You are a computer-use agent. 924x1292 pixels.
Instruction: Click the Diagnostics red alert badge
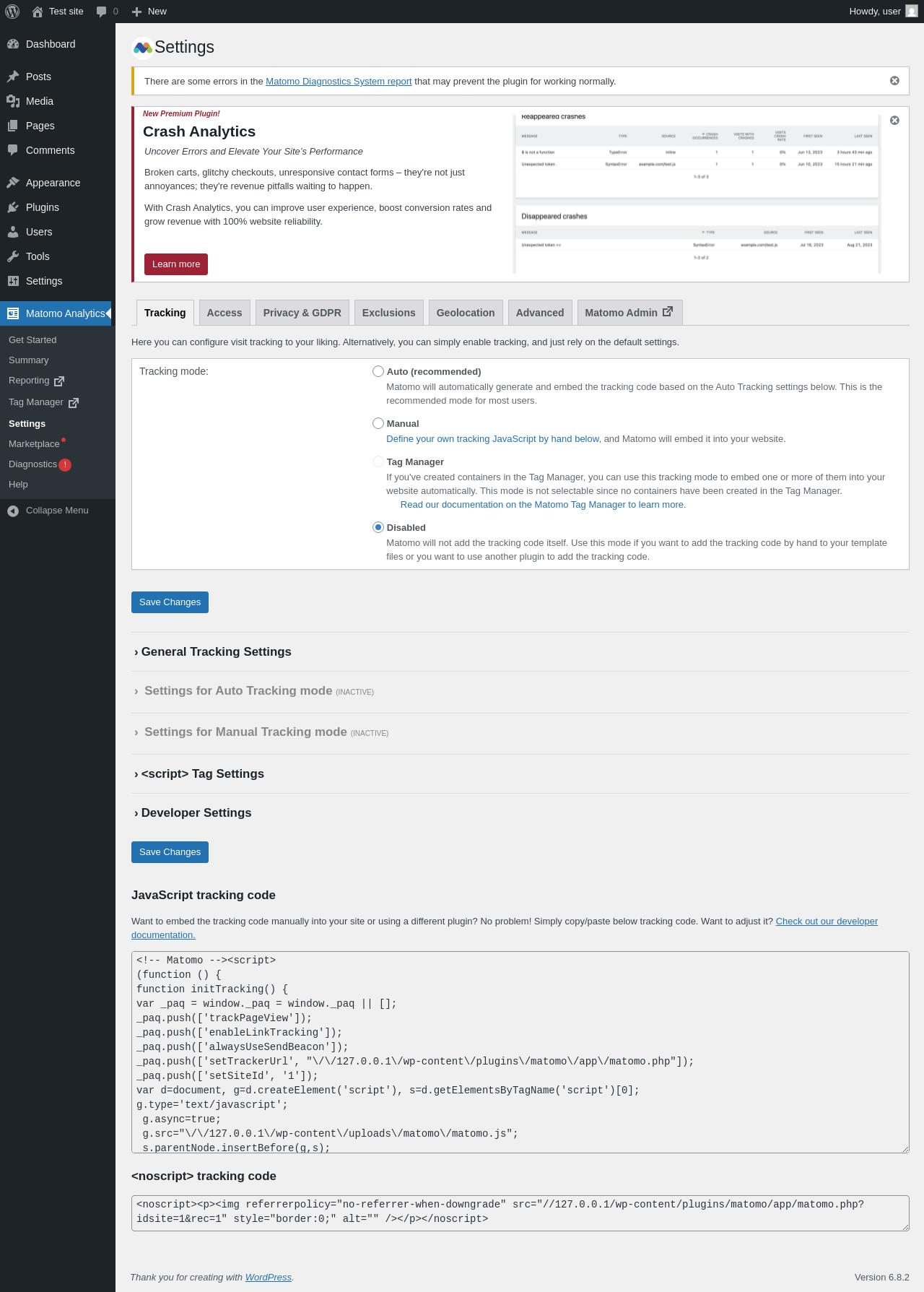point(65,465)
